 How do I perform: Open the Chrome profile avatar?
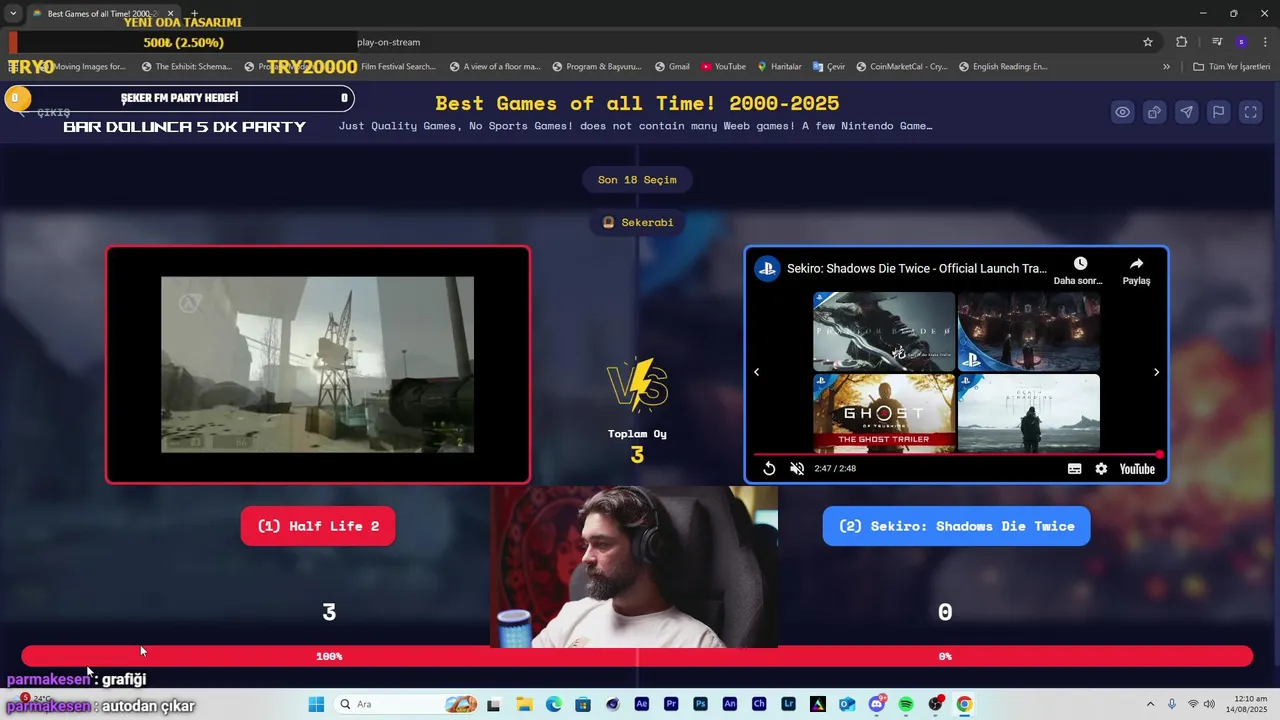coord(1241,42)
